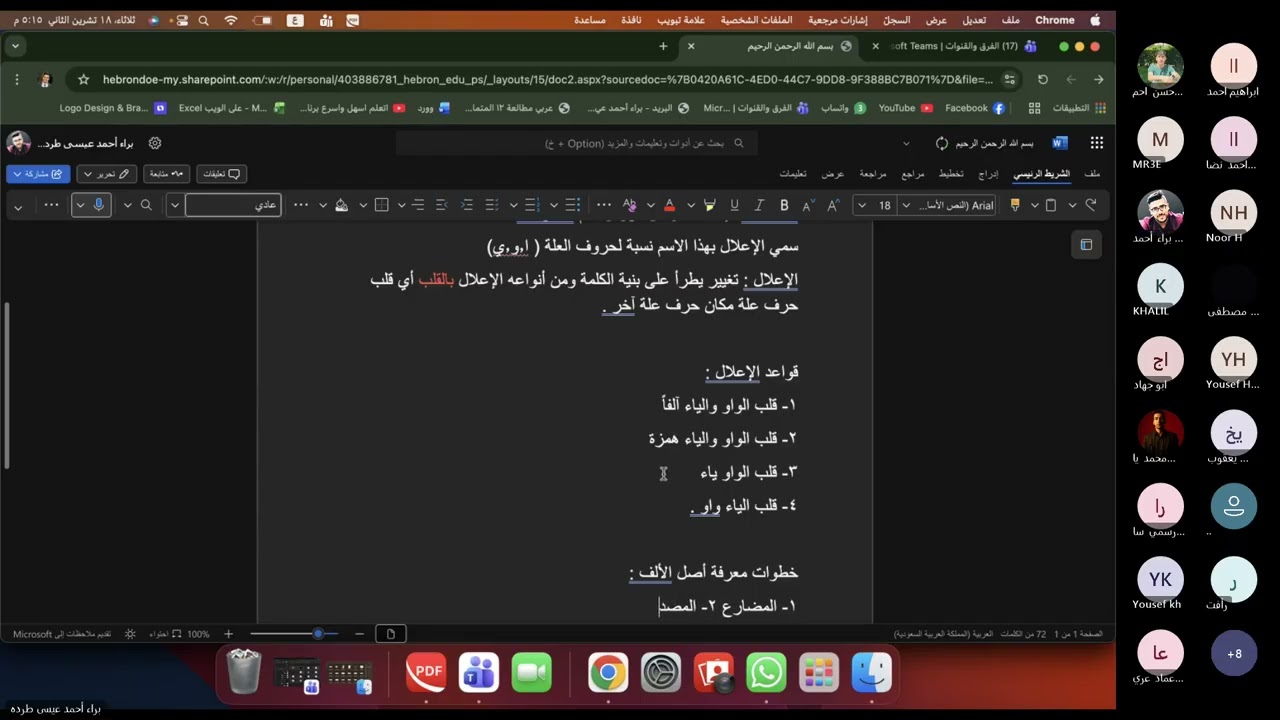Viewport: 1280px width, 720px height.
Task: Open Spotlight search in macOS menu bar
Action: (204, 20)
